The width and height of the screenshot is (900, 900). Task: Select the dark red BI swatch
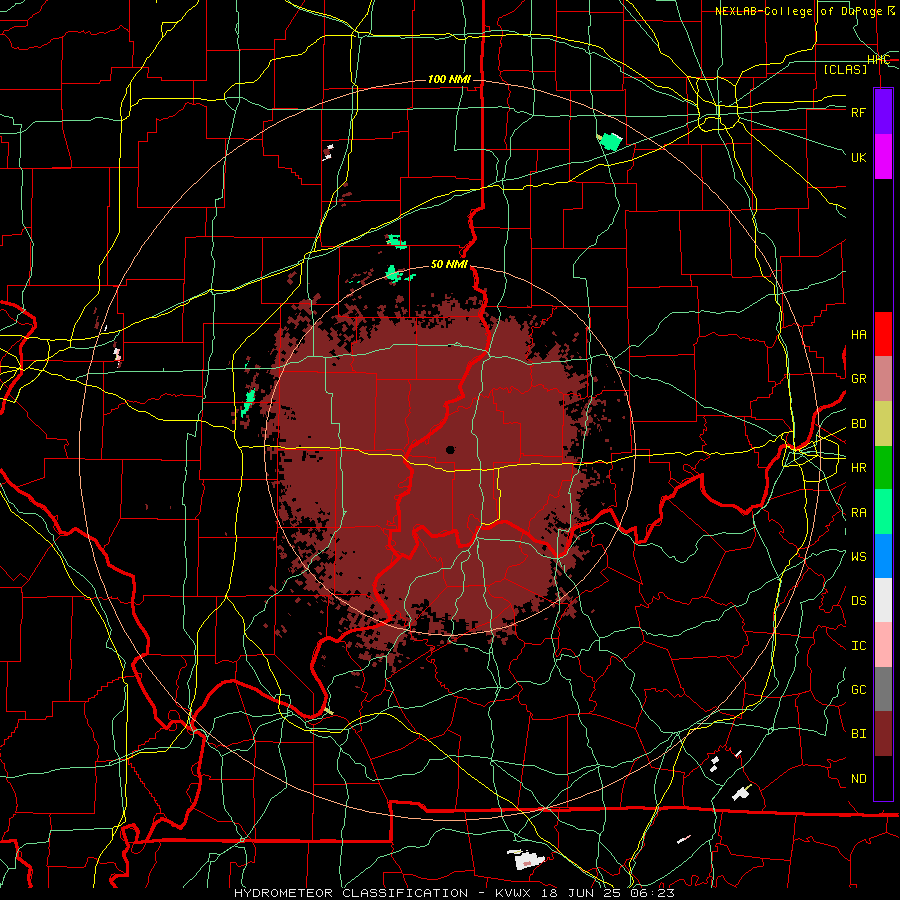click(x=883, y=734)
